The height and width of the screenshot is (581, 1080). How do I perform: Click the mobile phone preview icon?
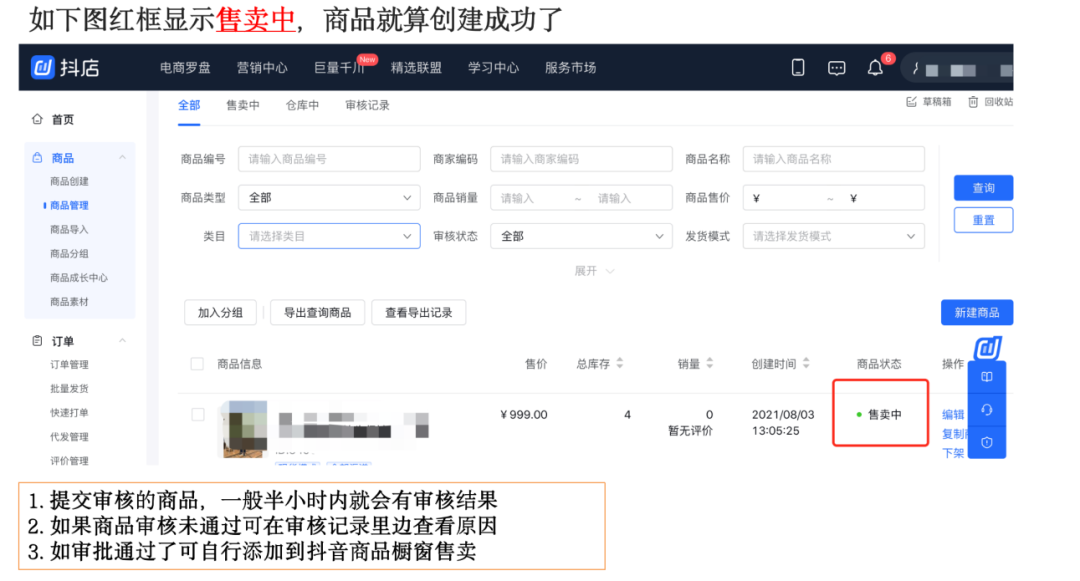click(798, 67)
